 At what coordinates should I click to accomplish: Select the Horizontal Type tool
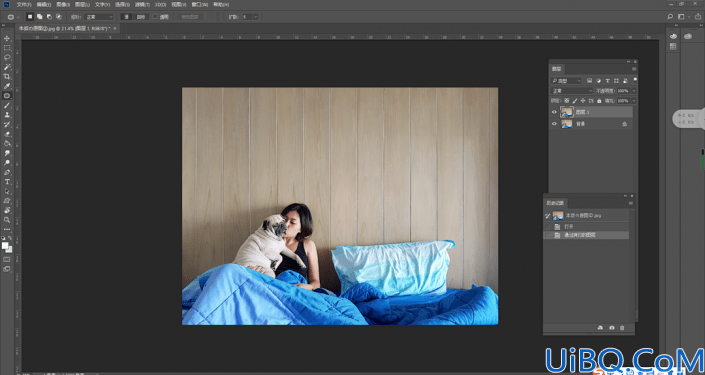pyautogui.click(x=7, y=182)
